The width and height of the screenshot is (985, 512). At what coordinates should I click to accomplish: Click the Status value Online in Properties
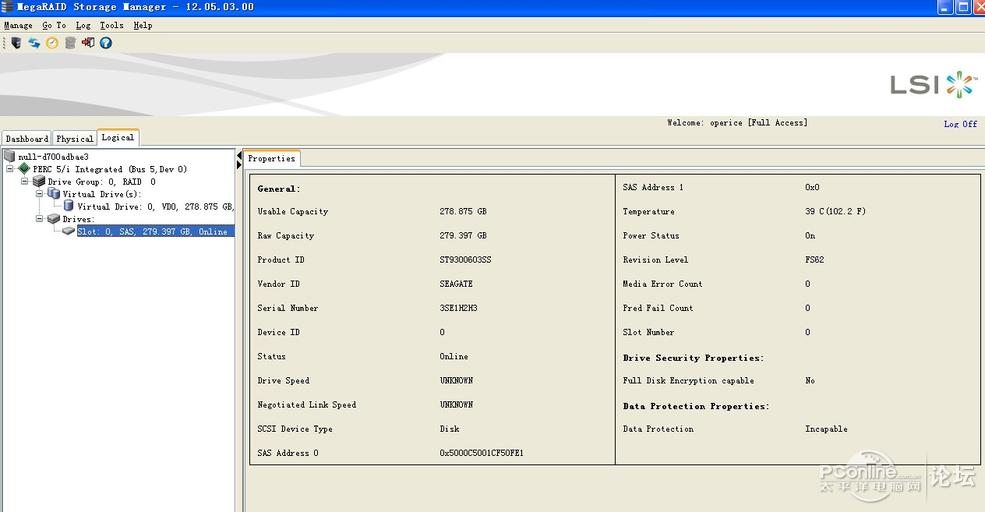coord(454,356)
